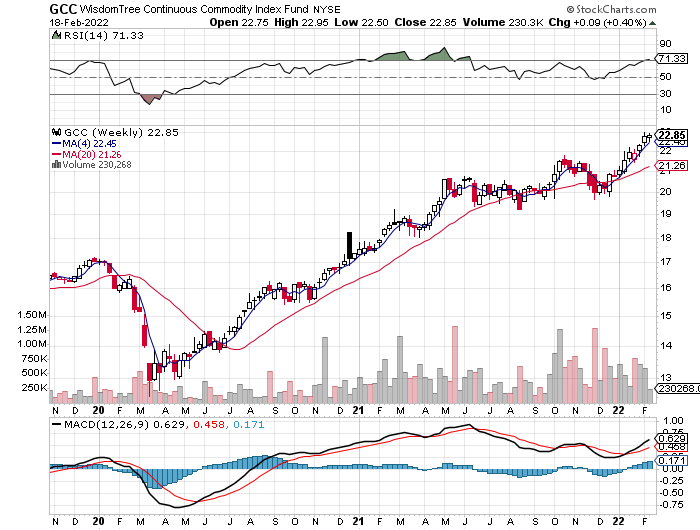This screenshot has width=700, height=530.
Task: Click the -0.50 MACD axis label
Action: [x=671, y=493]
